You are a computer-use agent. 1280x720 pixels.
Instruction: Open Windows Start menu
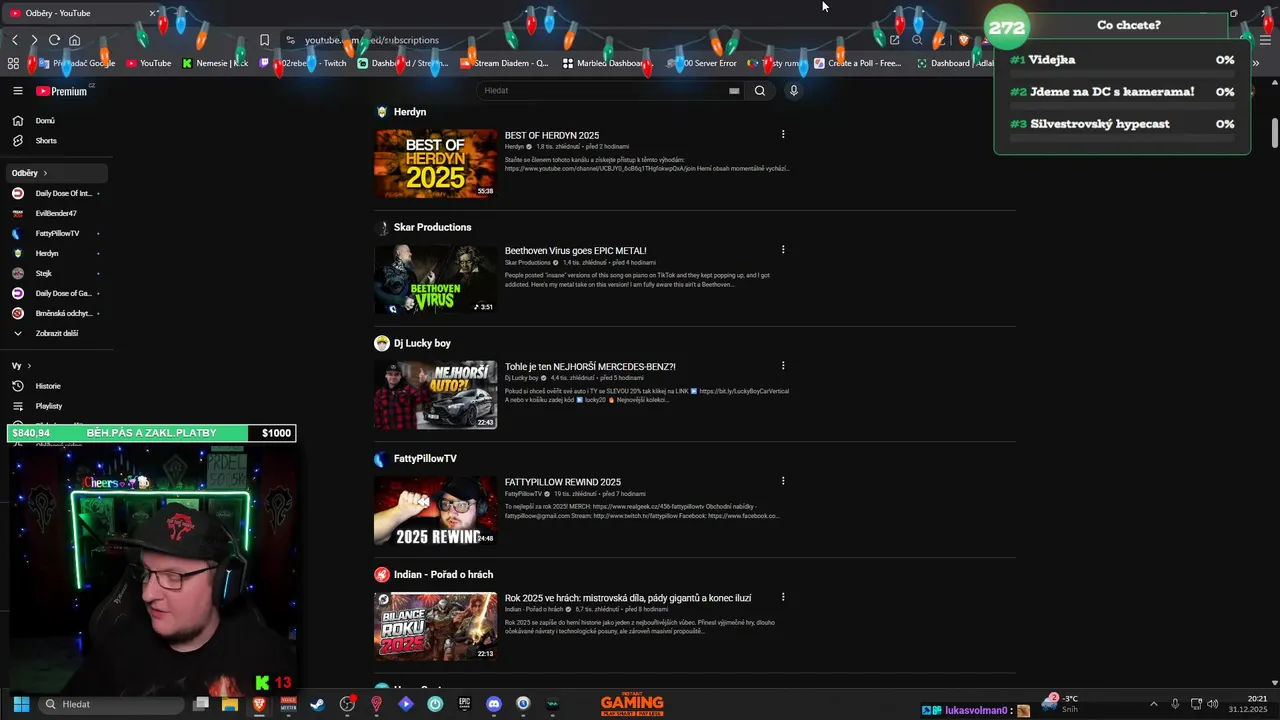point(21,704)
